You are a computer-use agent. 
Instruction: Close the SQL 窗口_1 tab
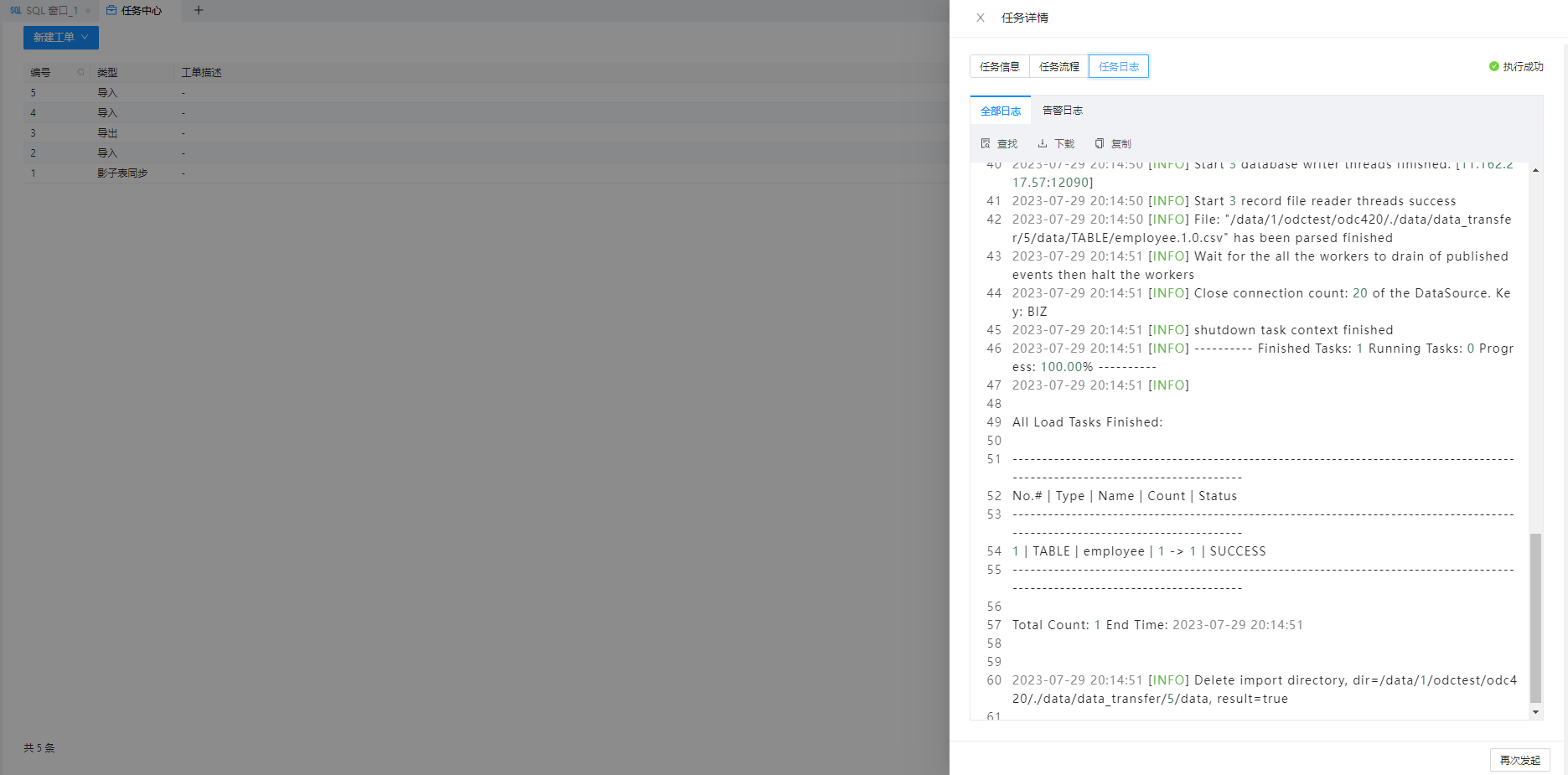(88, 11)
